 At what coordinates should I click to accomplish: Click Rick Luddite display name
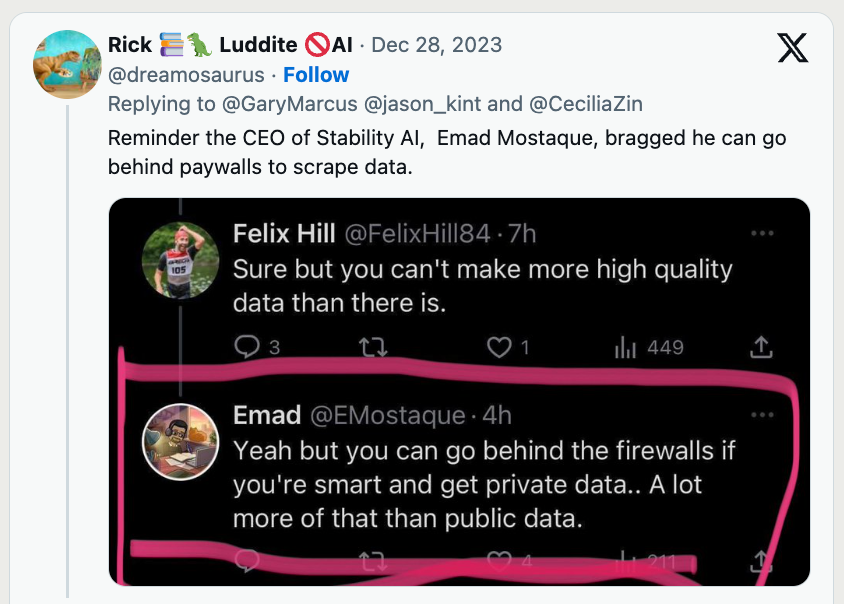pos(230,45)
